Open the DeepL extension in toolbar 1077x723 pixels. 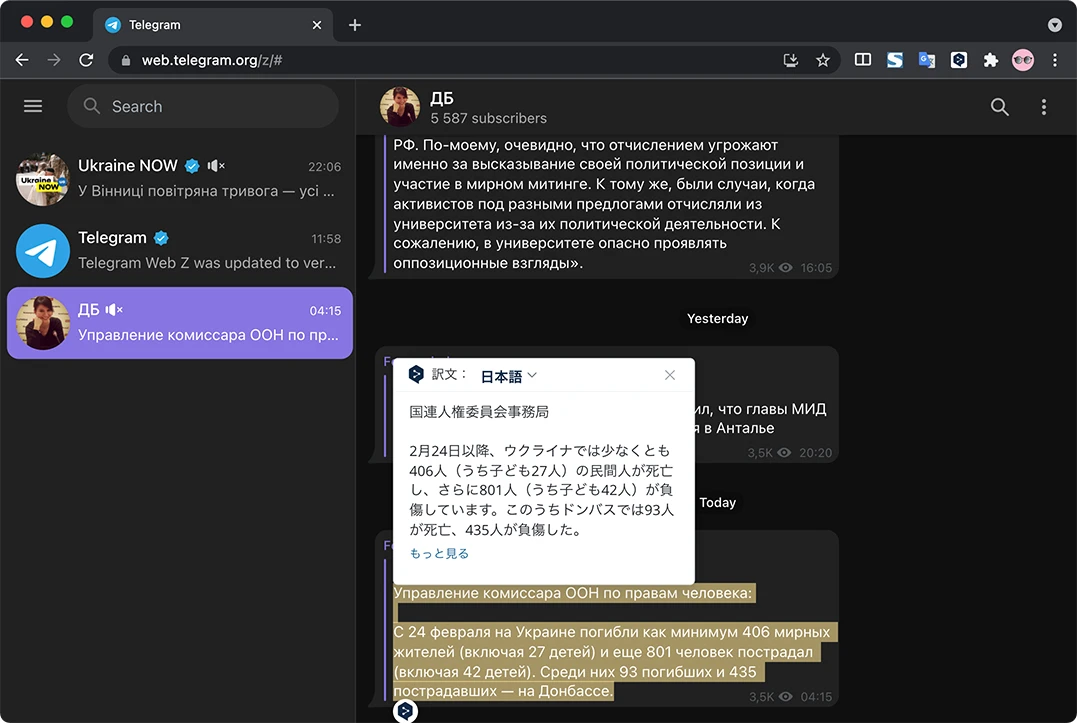click(x=959, y=60)
